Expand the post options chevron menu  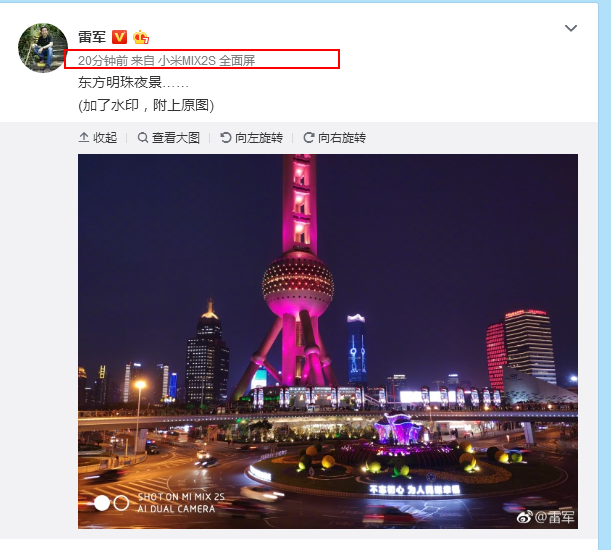(x=571, y=28)
